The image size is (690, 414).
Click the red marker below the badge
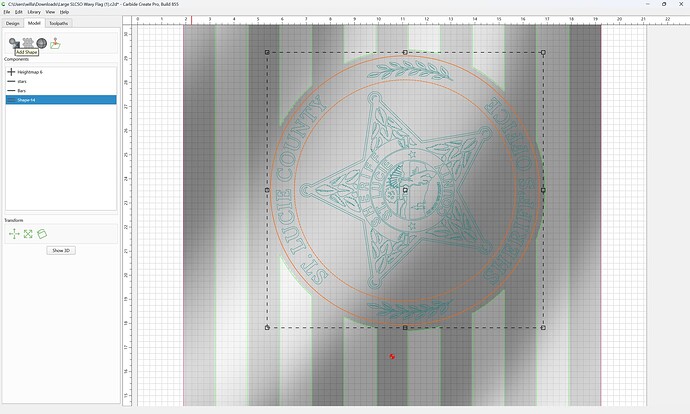tap(392, 357)
